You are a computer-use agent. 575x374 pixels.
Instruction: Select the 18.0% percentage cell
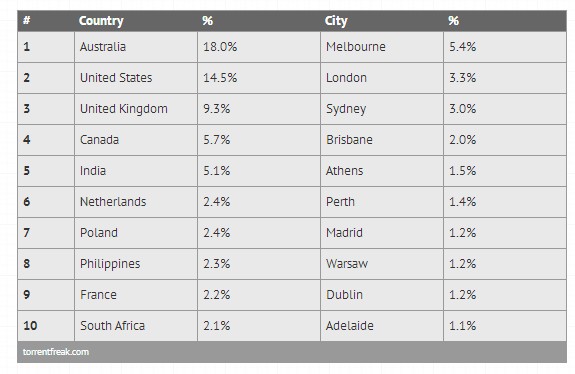(x=259, y=47)
